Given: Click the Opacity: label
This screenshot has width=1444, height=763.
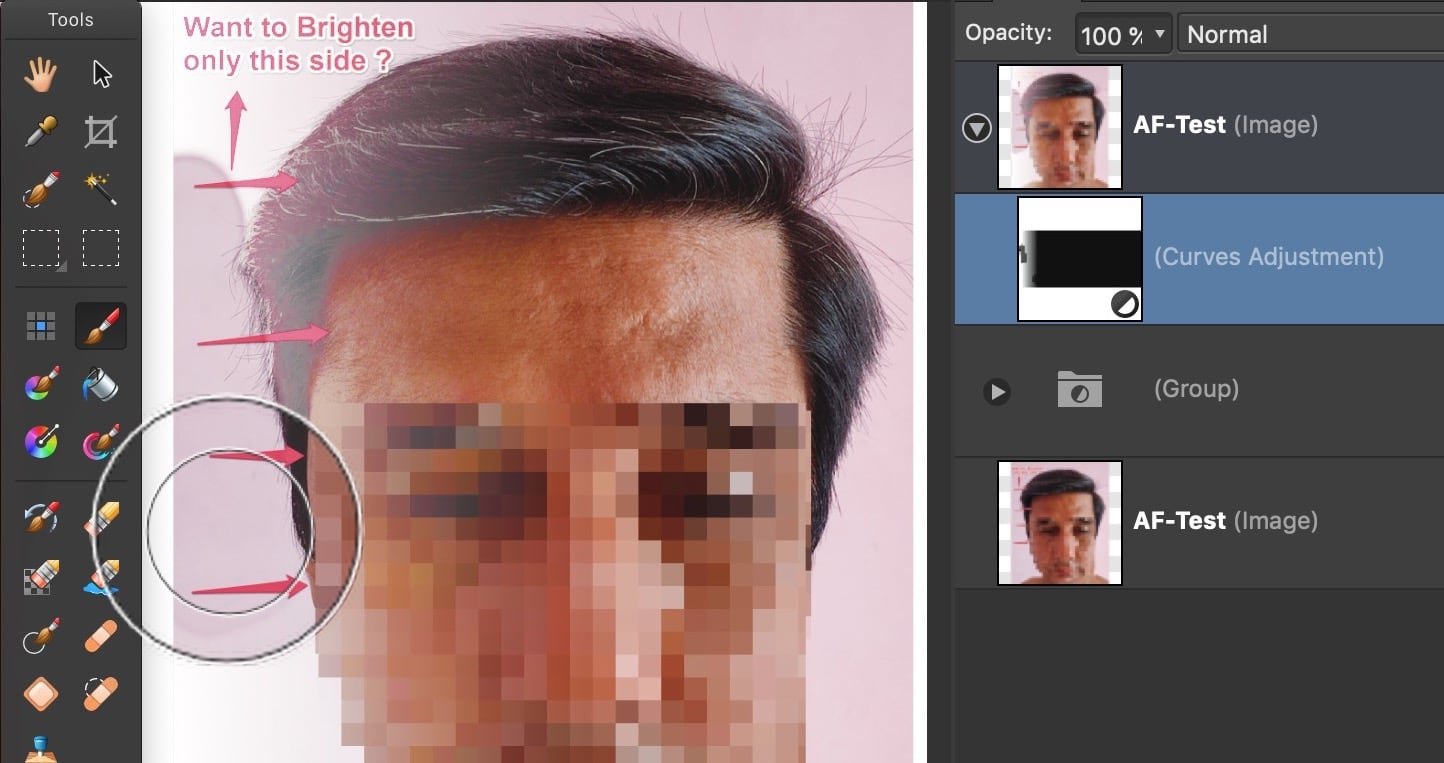Looking at the screenshot, I should click(1008, 33).
